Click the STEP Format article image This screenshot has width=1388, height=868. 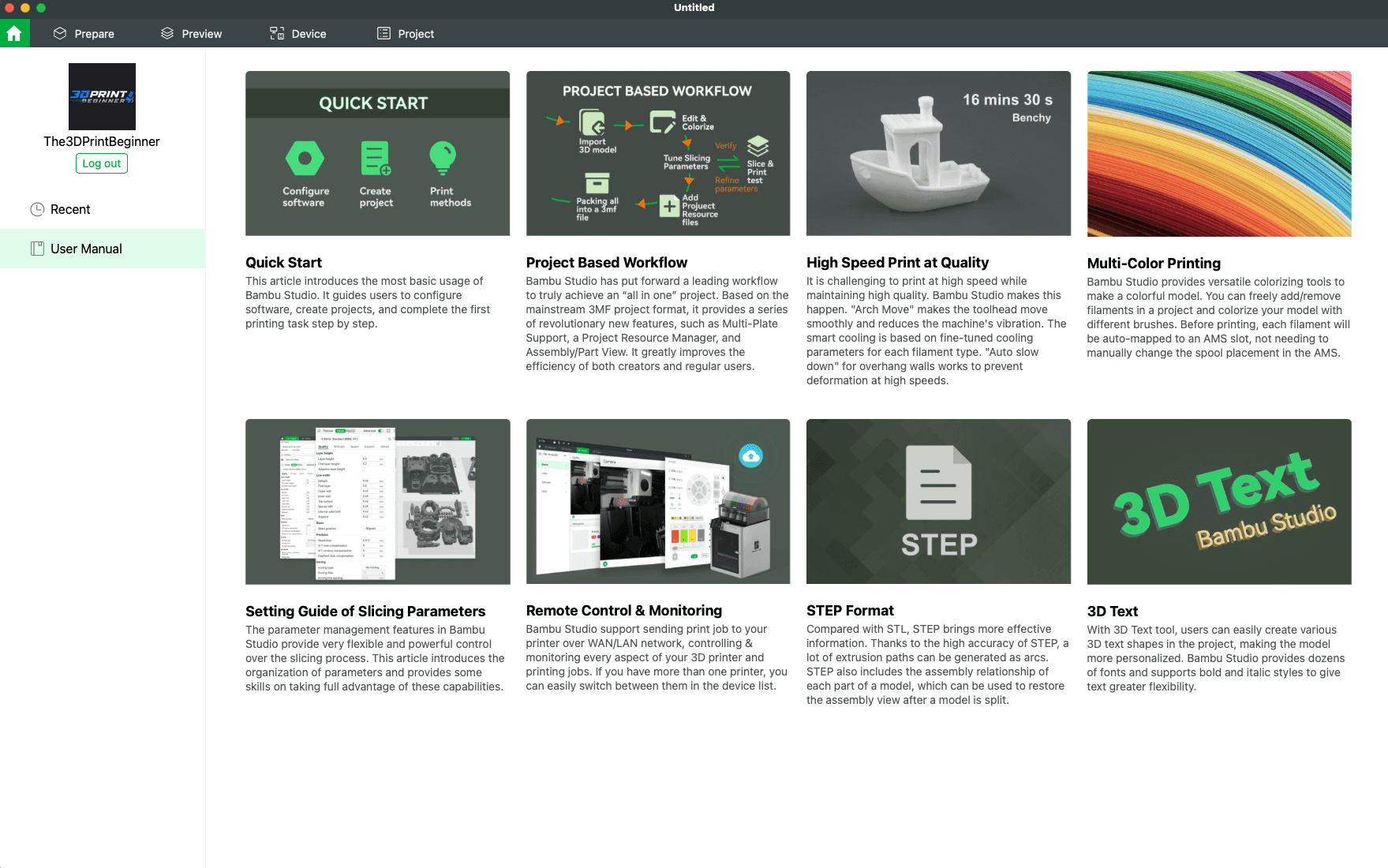(938, 501)
